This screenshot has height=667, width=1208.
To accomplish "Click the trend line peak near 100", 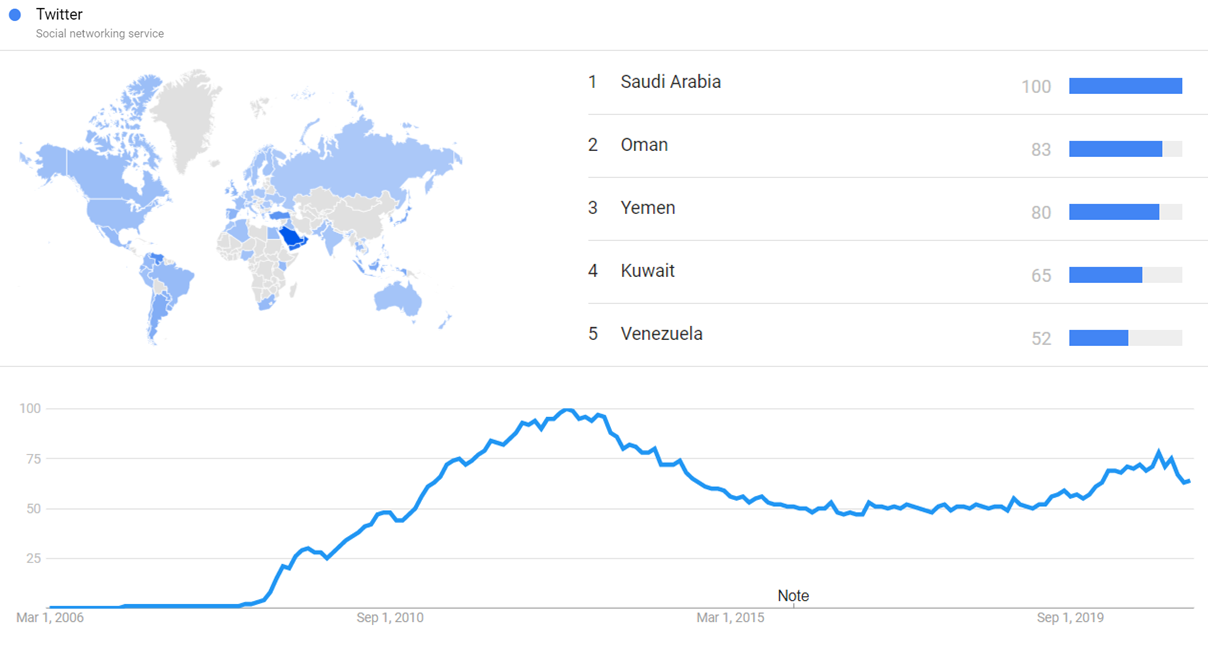I will pyautogui.click(x=567, y=410).
